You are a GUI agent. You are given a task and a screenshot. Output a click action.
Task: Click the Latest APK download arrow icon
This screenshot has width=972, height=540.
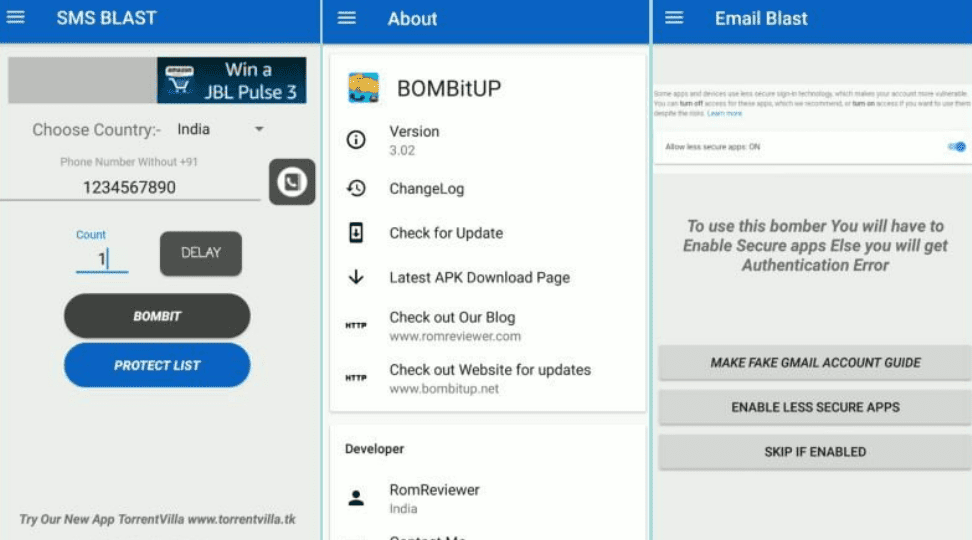coord(356,277)
